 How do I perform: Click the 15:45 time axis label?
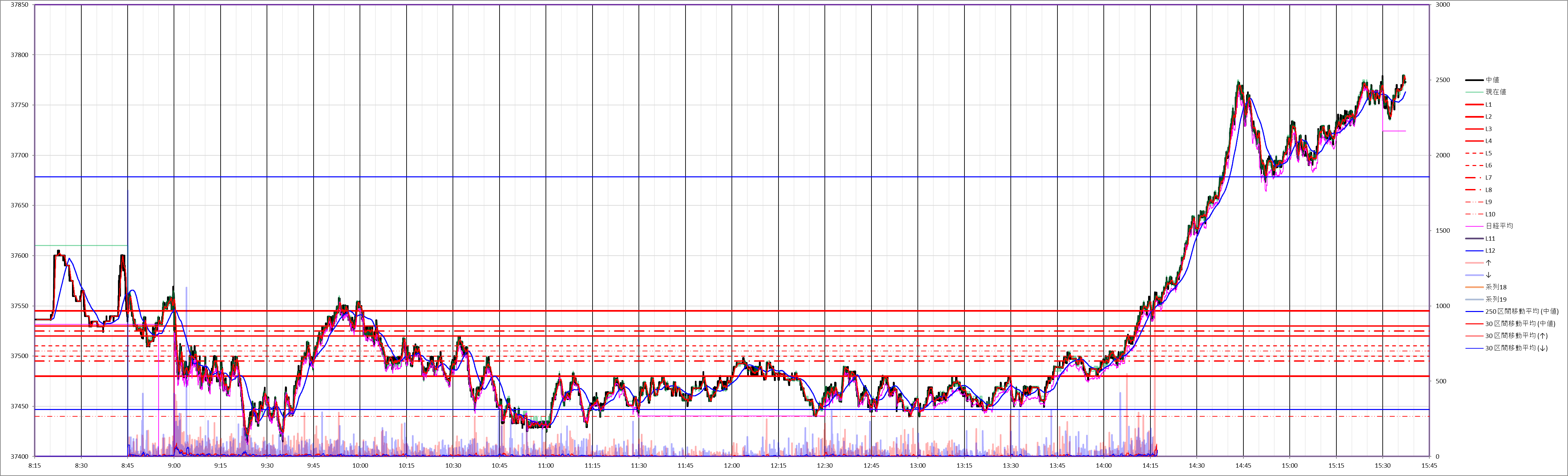point(1429,466)
